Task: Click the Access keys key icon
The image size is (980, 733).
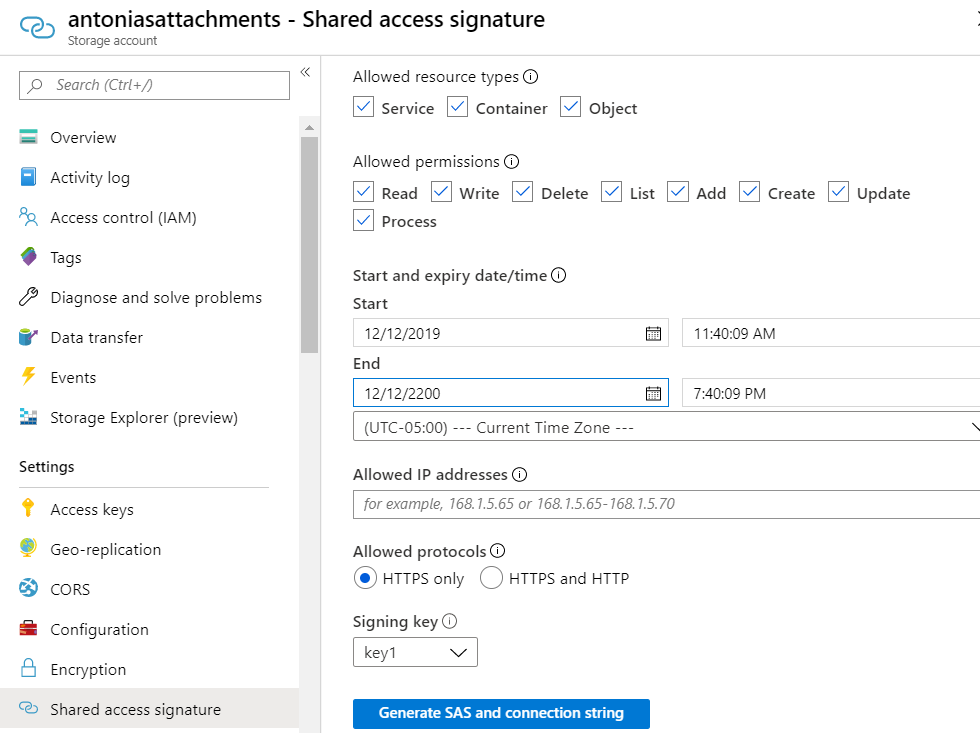Action: (28, 508)
